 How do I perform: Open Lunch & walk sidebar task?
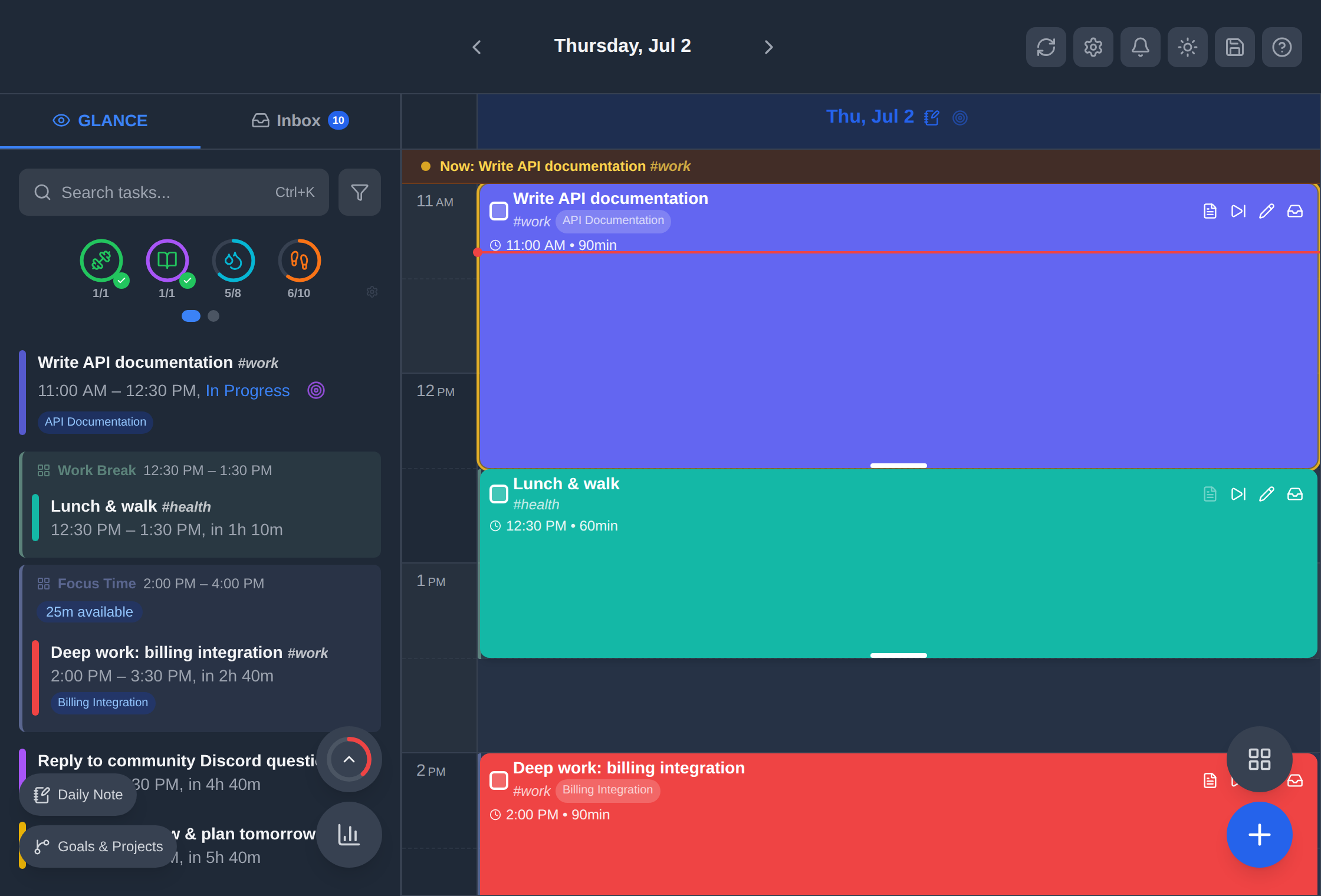206,518
